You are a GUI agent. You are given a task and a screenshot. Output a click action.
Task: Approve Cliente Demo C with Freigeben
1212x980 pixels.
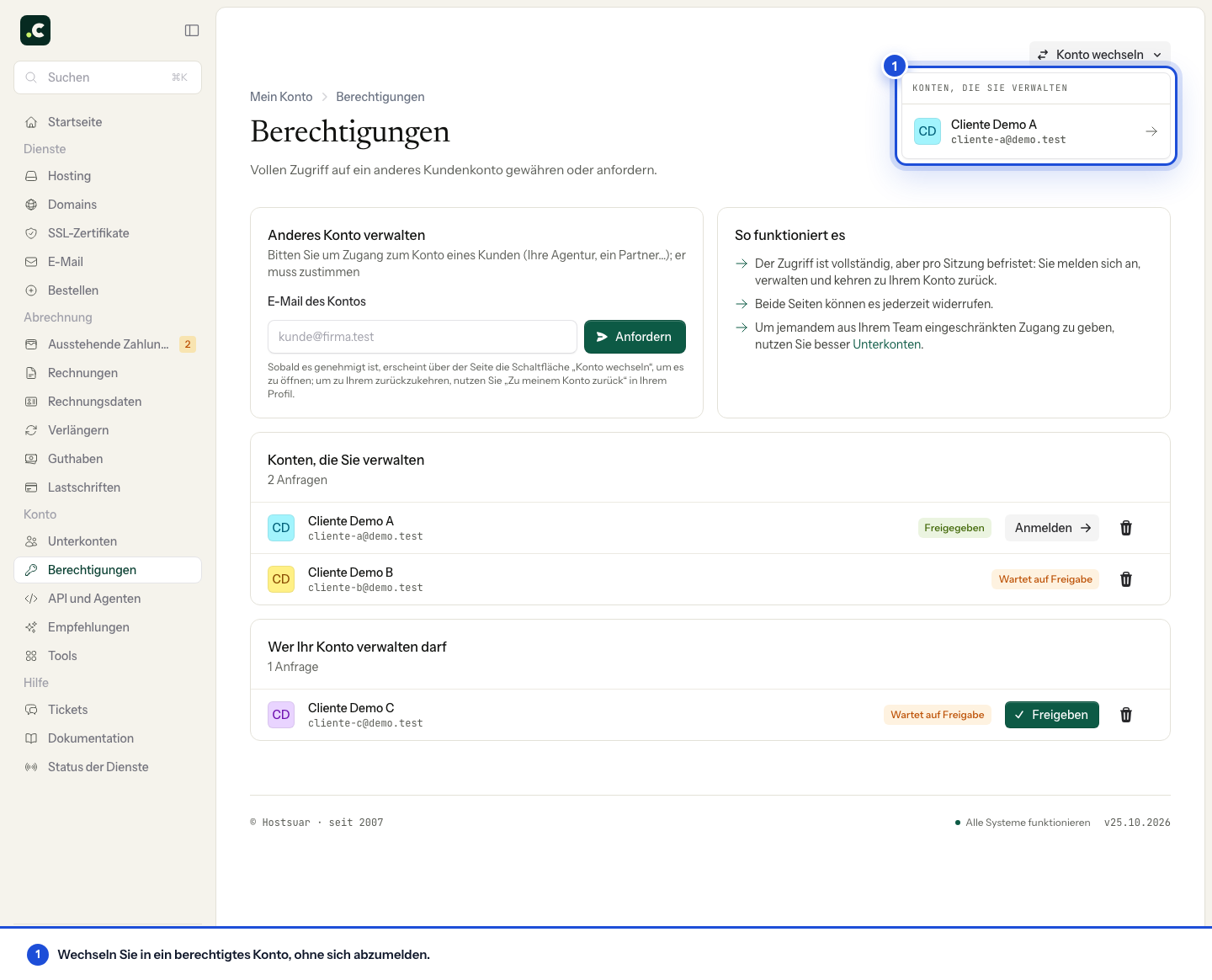point(1052,715)
